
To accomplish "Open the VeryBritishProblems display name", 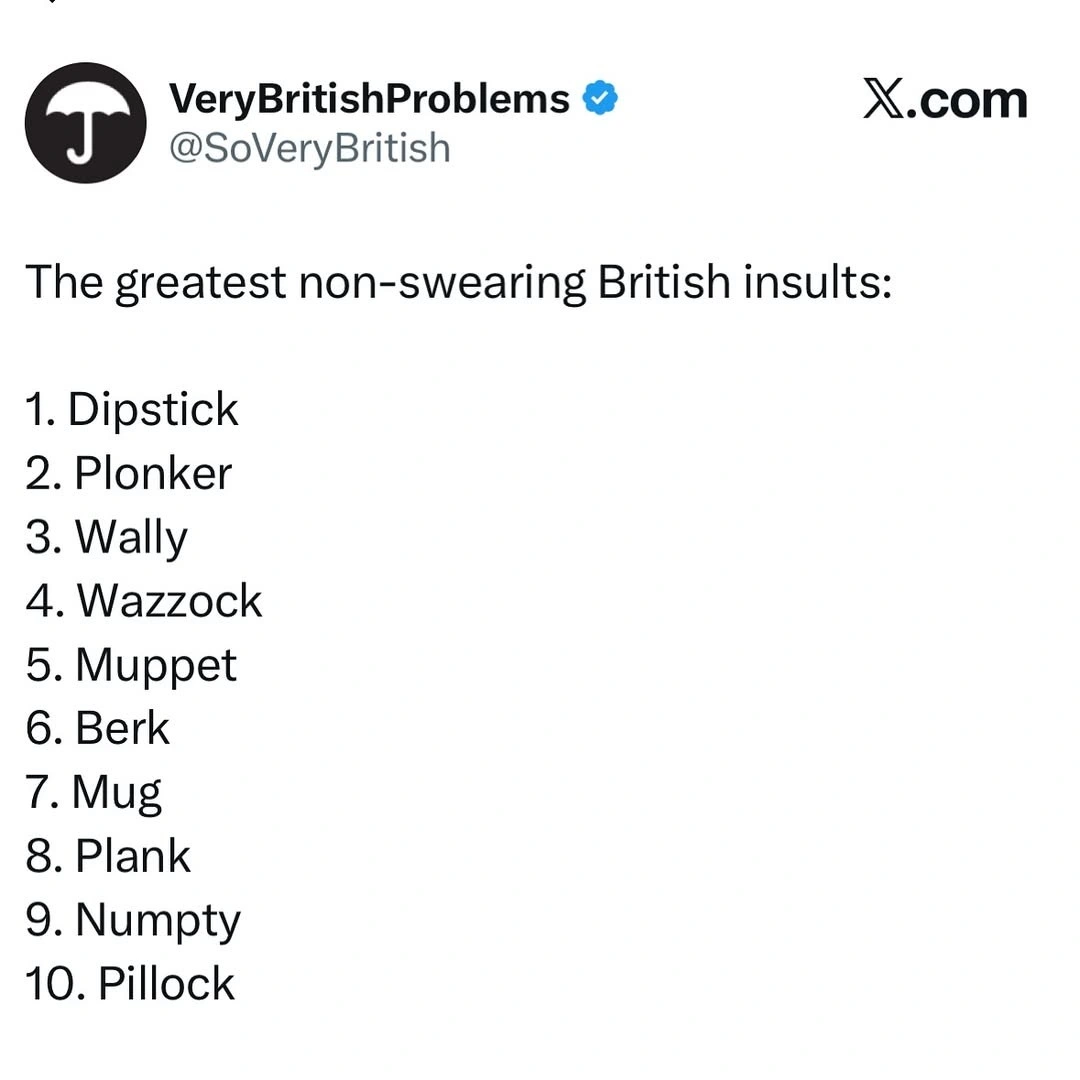I will click(x=369, y=99).
